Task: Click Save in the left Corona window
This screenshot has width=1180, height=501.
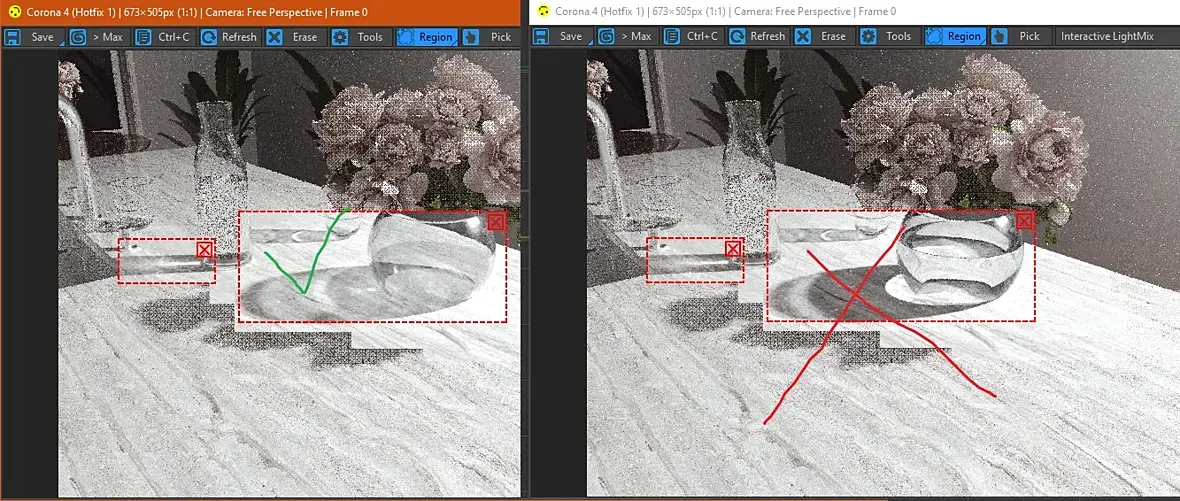Action: pos(33,37)
